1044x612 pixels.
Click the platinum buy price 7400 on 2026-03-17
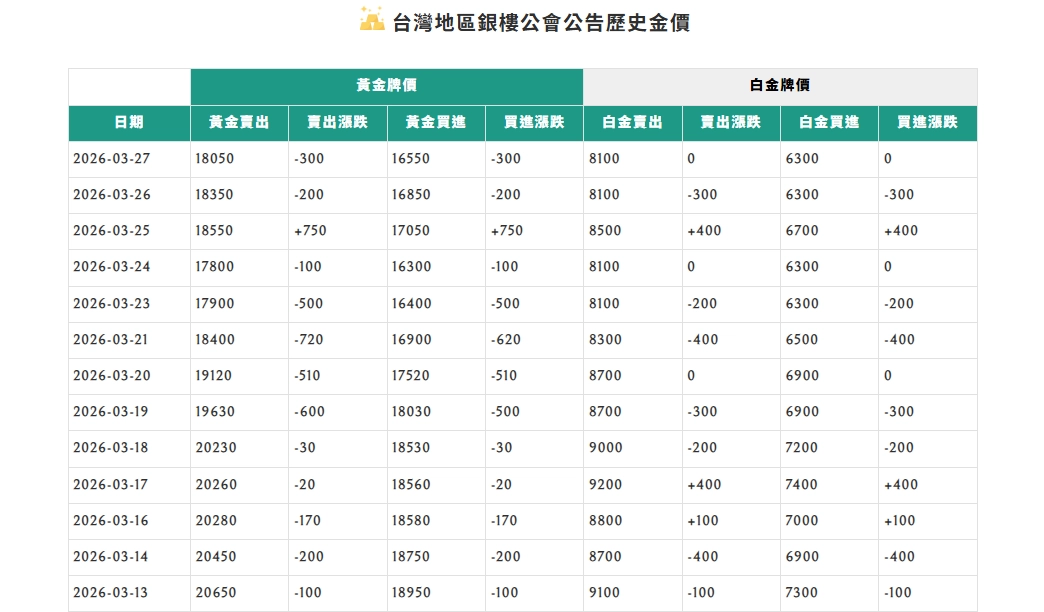click(x=799, y=484)
